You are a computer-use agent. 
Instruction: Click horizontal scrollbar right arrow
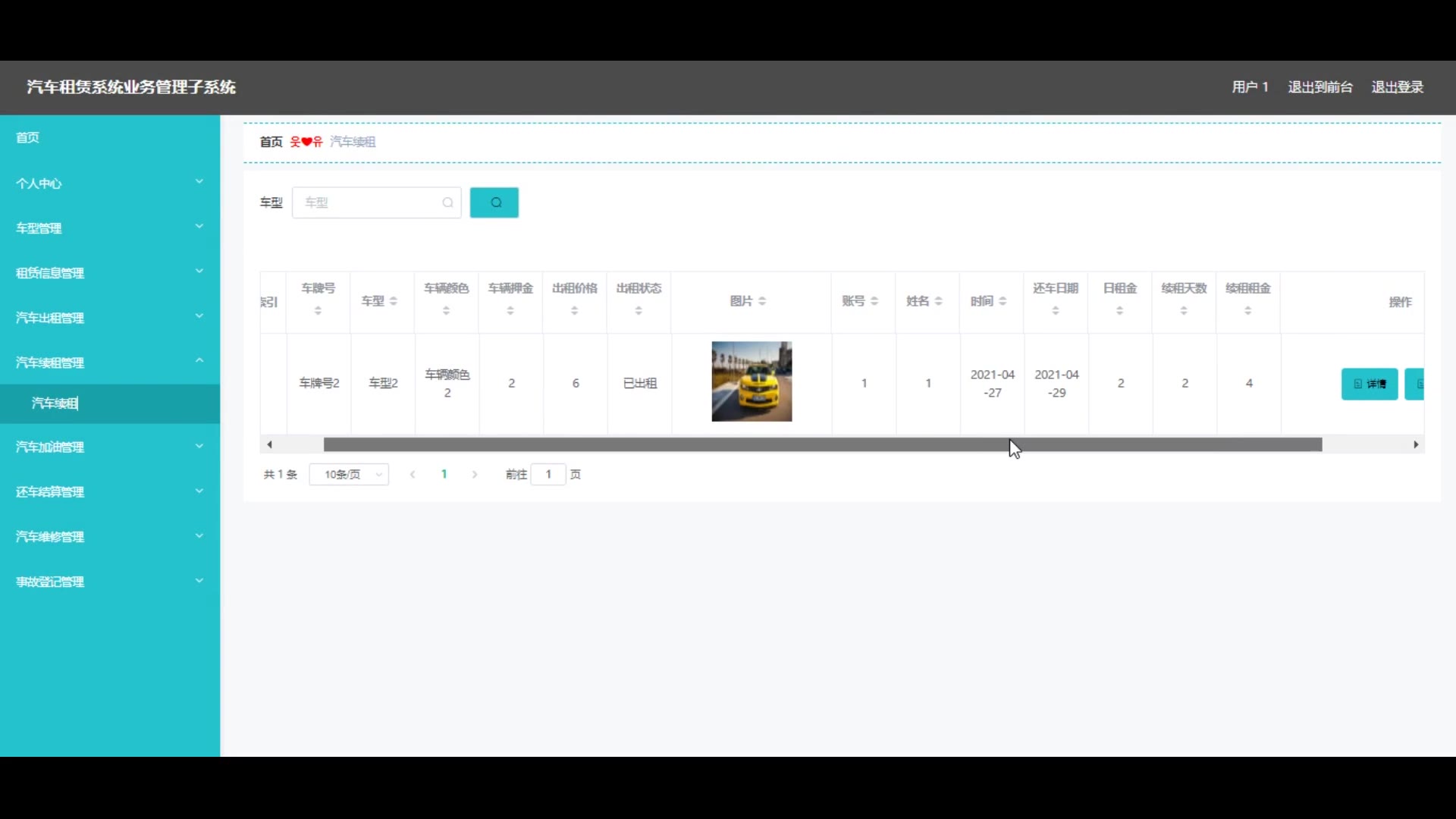1416,445
